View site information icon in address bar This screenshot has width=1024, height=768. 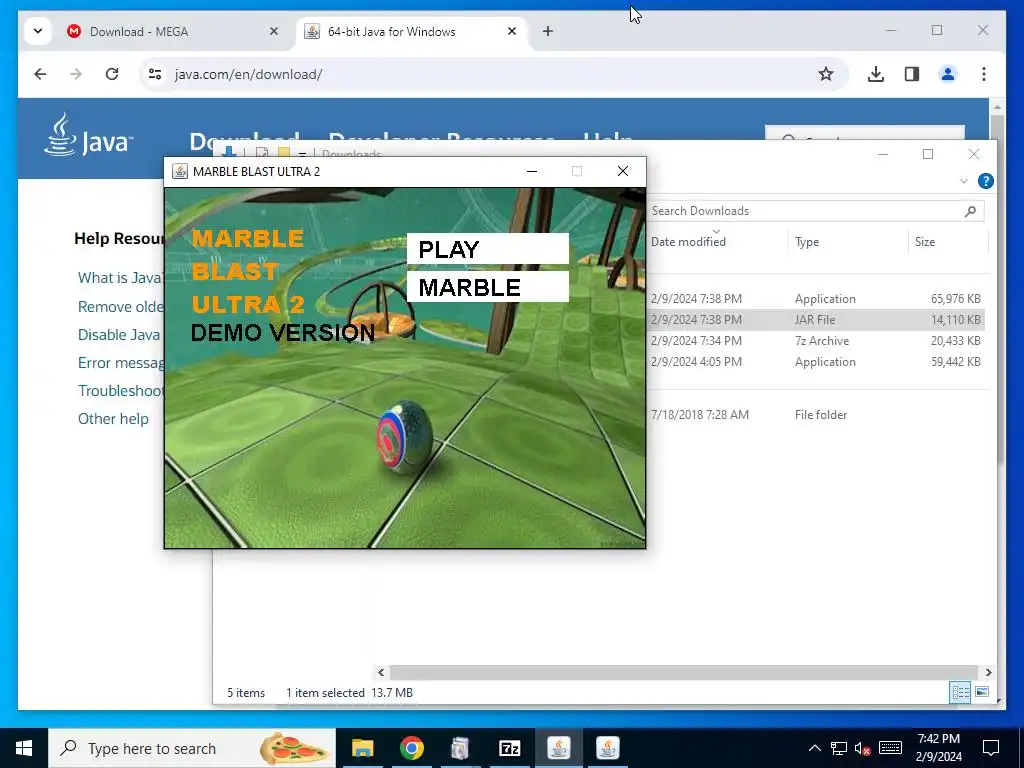155,74
